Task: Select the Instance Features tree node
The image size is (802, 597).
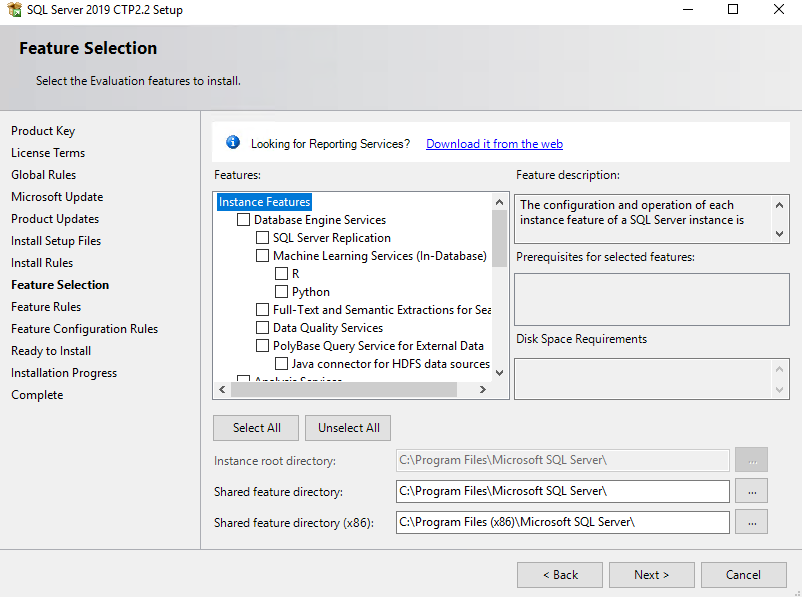Action: coord(264,202)
